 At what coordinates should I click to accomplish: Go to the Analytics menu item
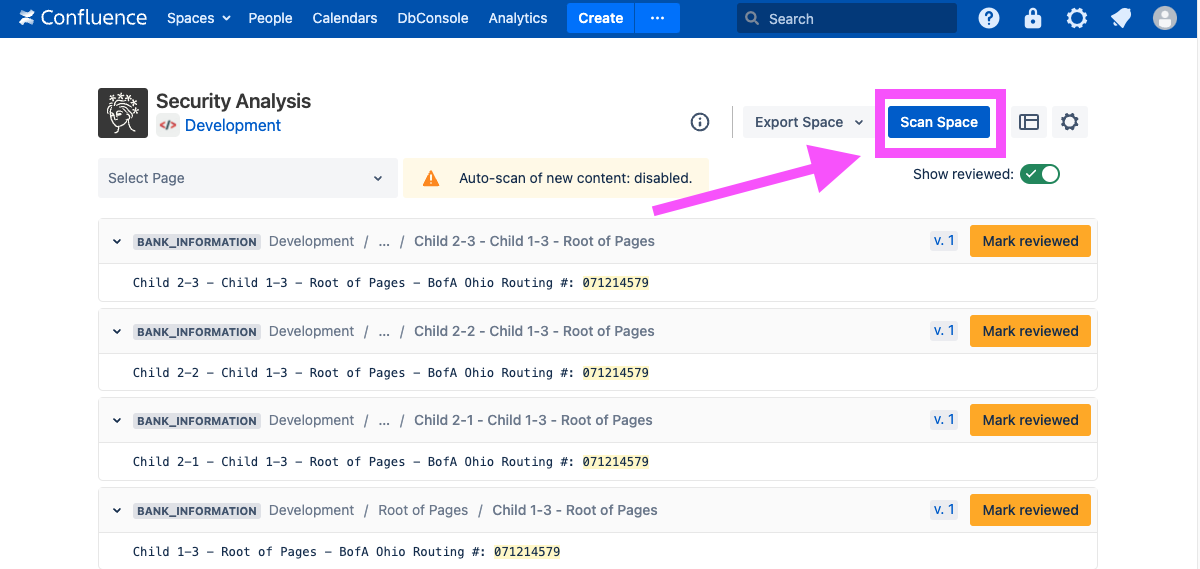518,18
